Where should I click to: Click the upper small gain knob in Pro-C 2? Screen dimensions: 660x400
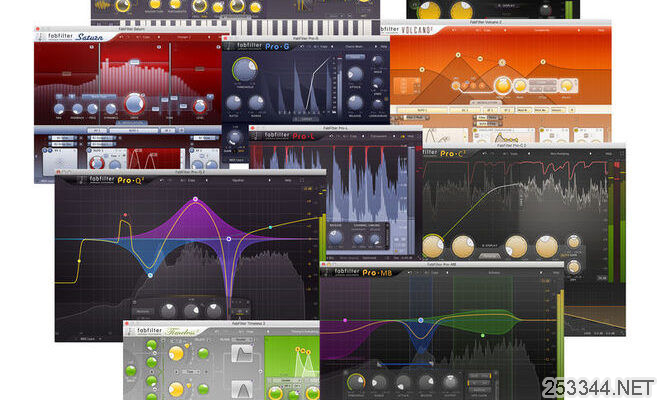(574, 242)
